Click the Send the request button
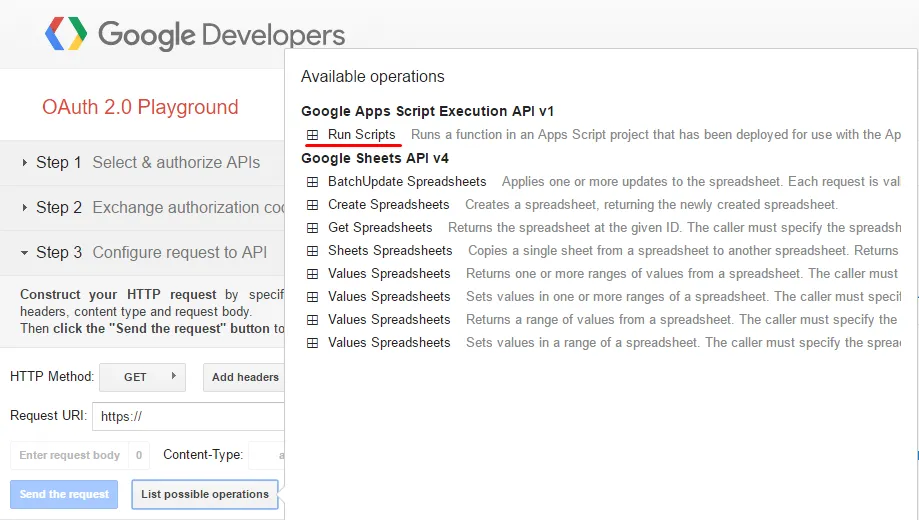This screenshot has height=520, width=919. (64, 494)
